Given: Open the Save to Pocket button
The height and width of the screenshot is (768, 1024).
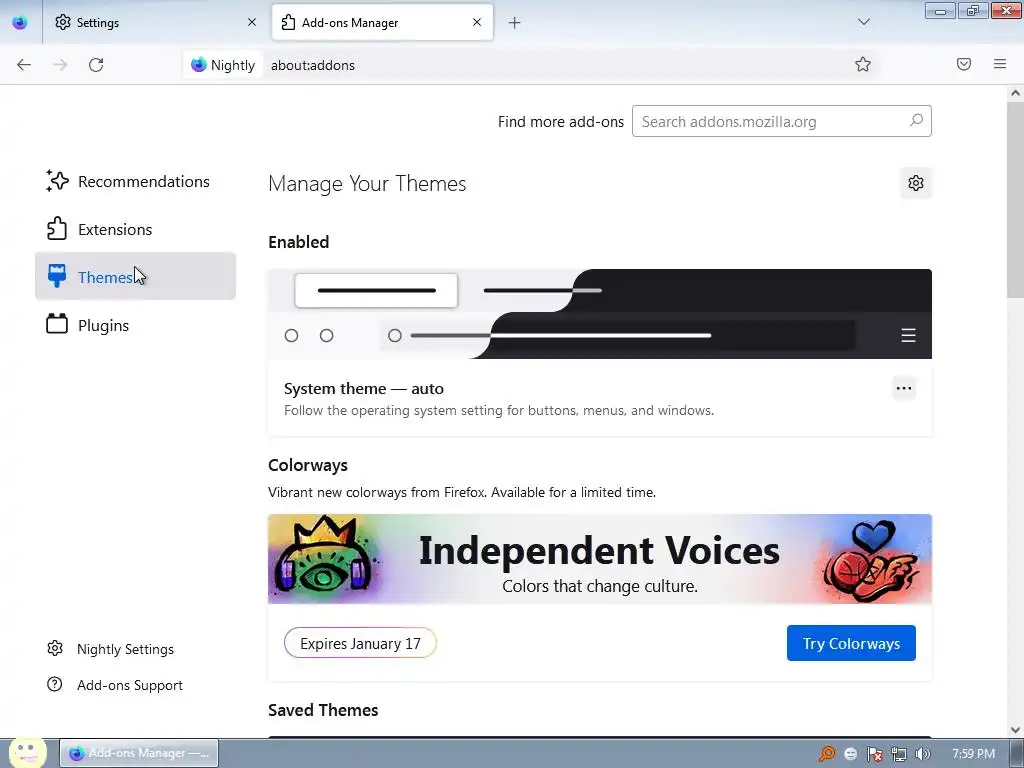Looking at the screenshot, I should [964, 64].
